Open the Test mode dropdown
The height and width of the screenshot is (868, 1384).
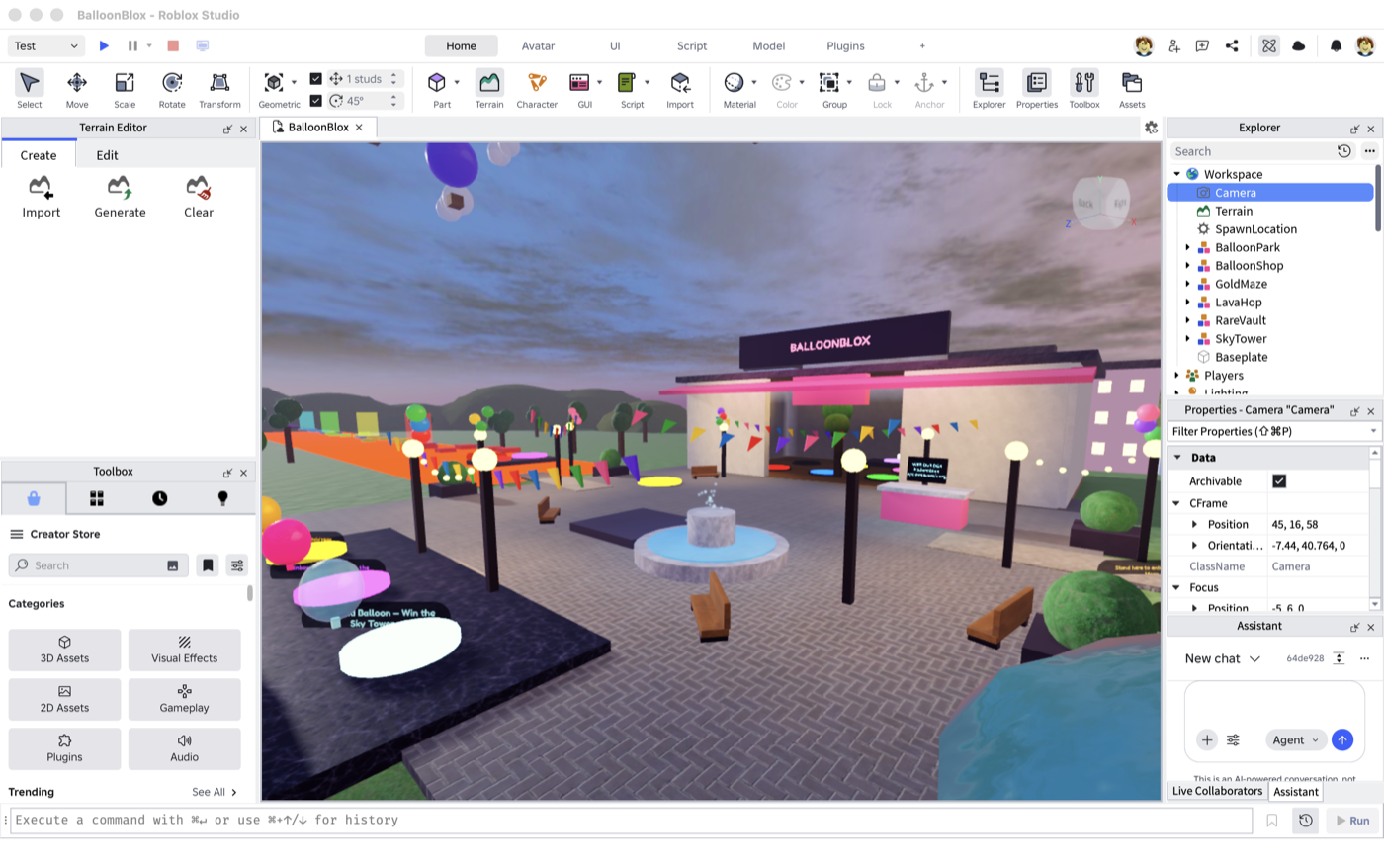click(46, 45)
